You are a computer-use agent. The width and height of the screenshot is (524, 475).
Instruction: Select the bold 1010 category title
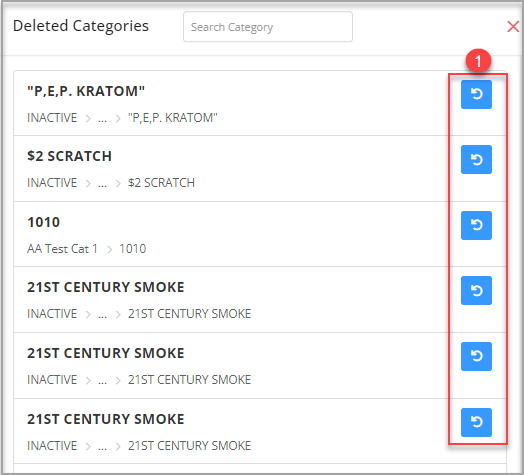(43, 222)
